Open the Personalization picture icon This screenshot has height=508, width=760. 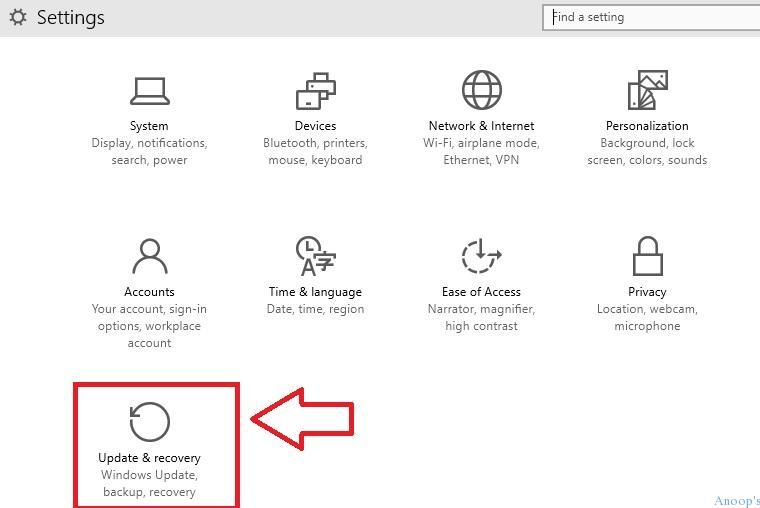648,90
